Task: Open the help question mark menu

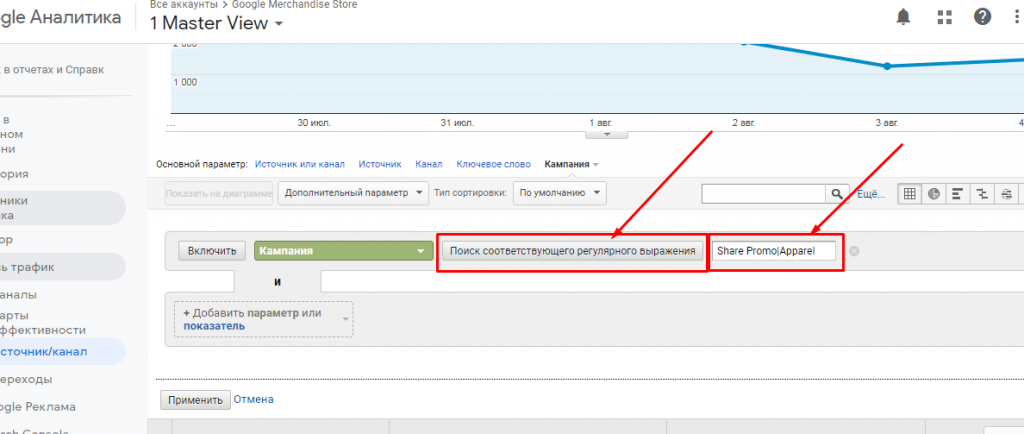Action: [982, 17]
